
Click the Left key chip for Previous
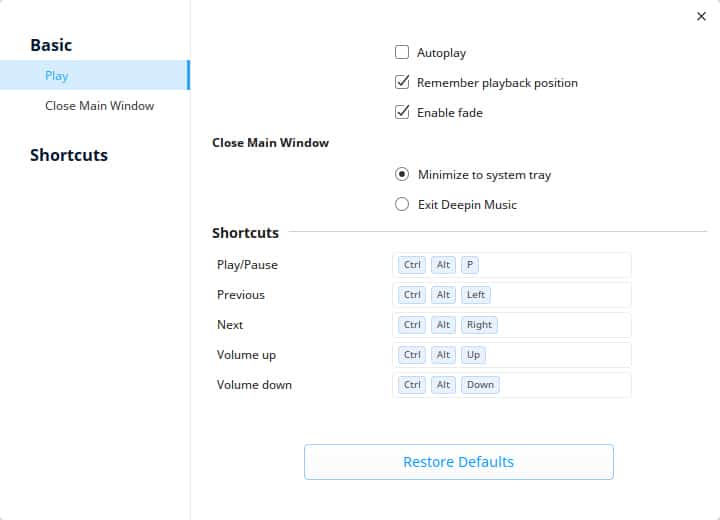pos(476,295)
